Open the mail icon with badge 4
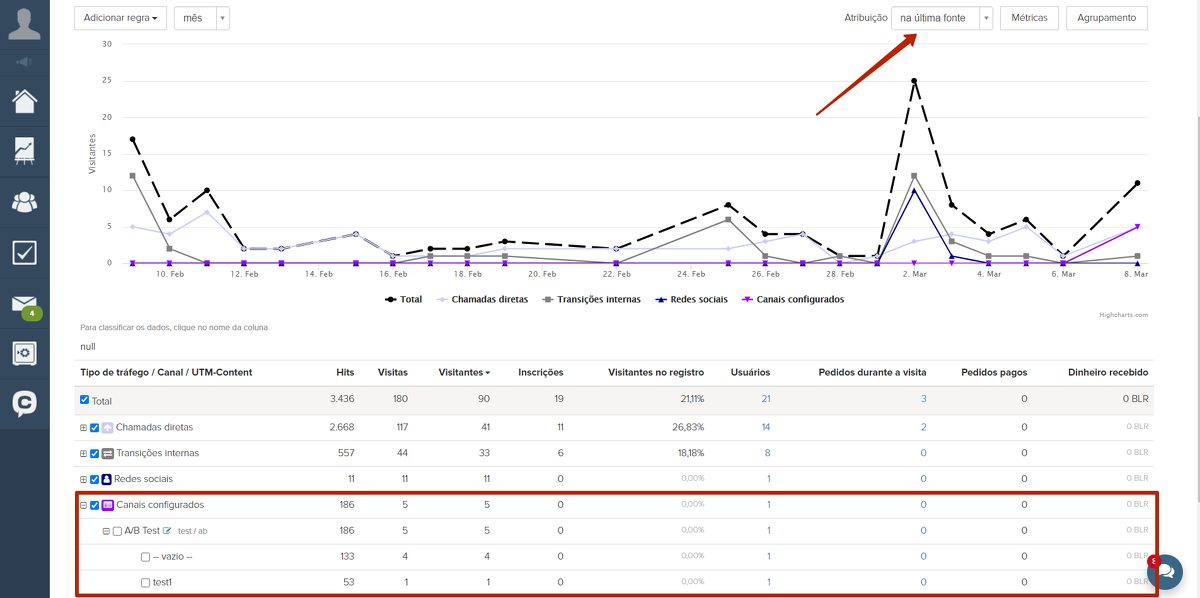 (24, 304)
